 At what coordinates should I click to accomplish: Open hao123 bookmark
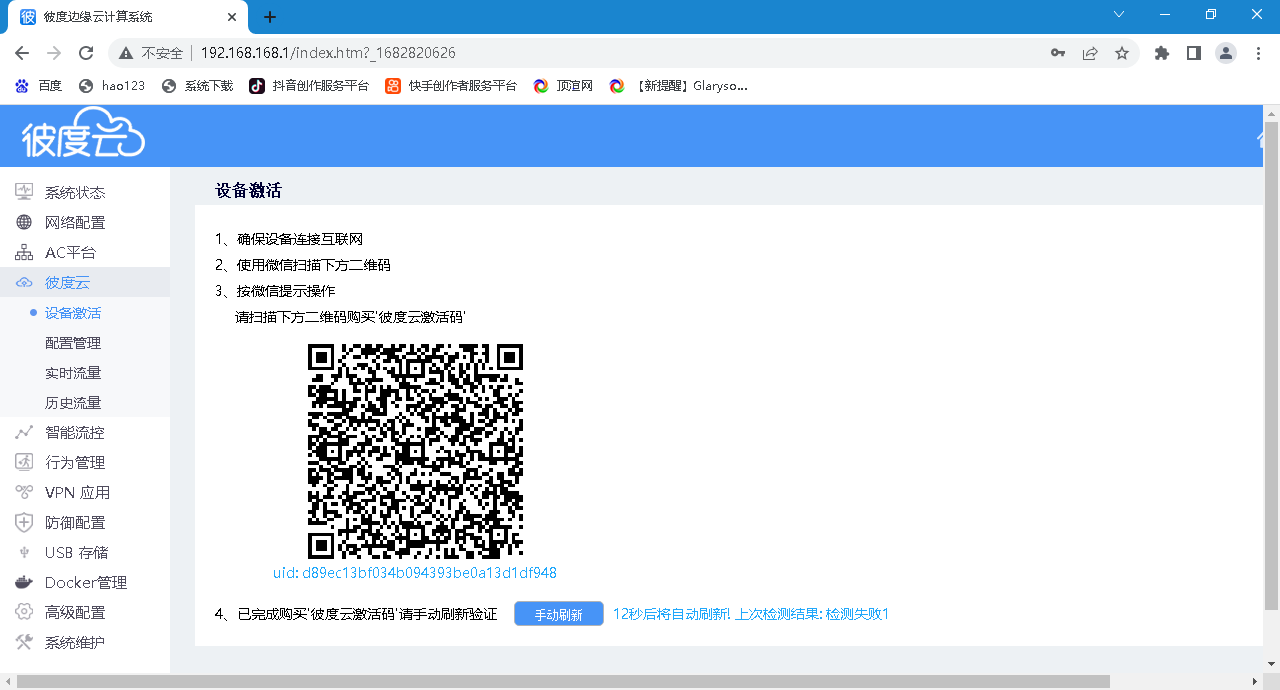(x=112, y=86)
